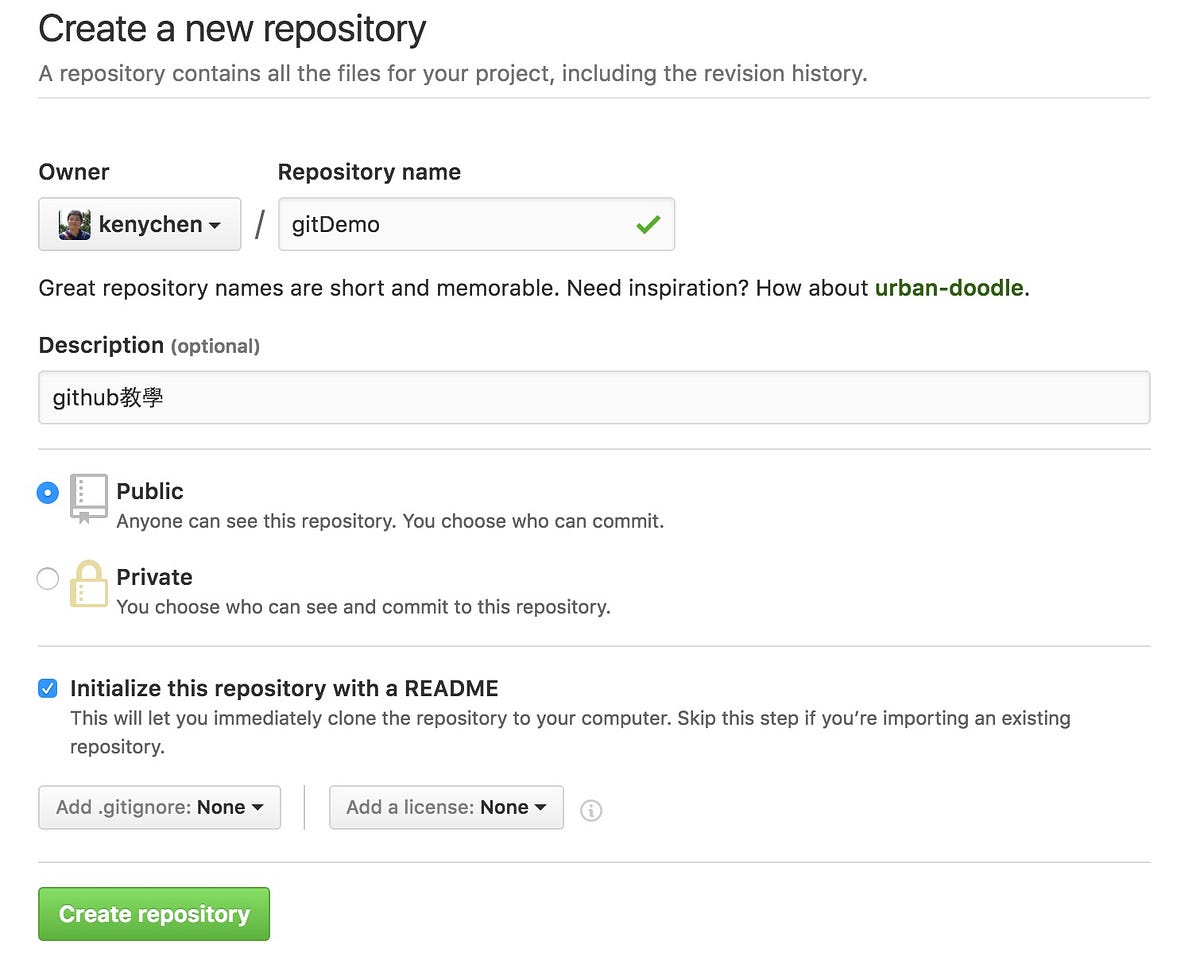Click the private repository lock icon
This screenshot has height=976, width=1200.
(x=88, y=584)
